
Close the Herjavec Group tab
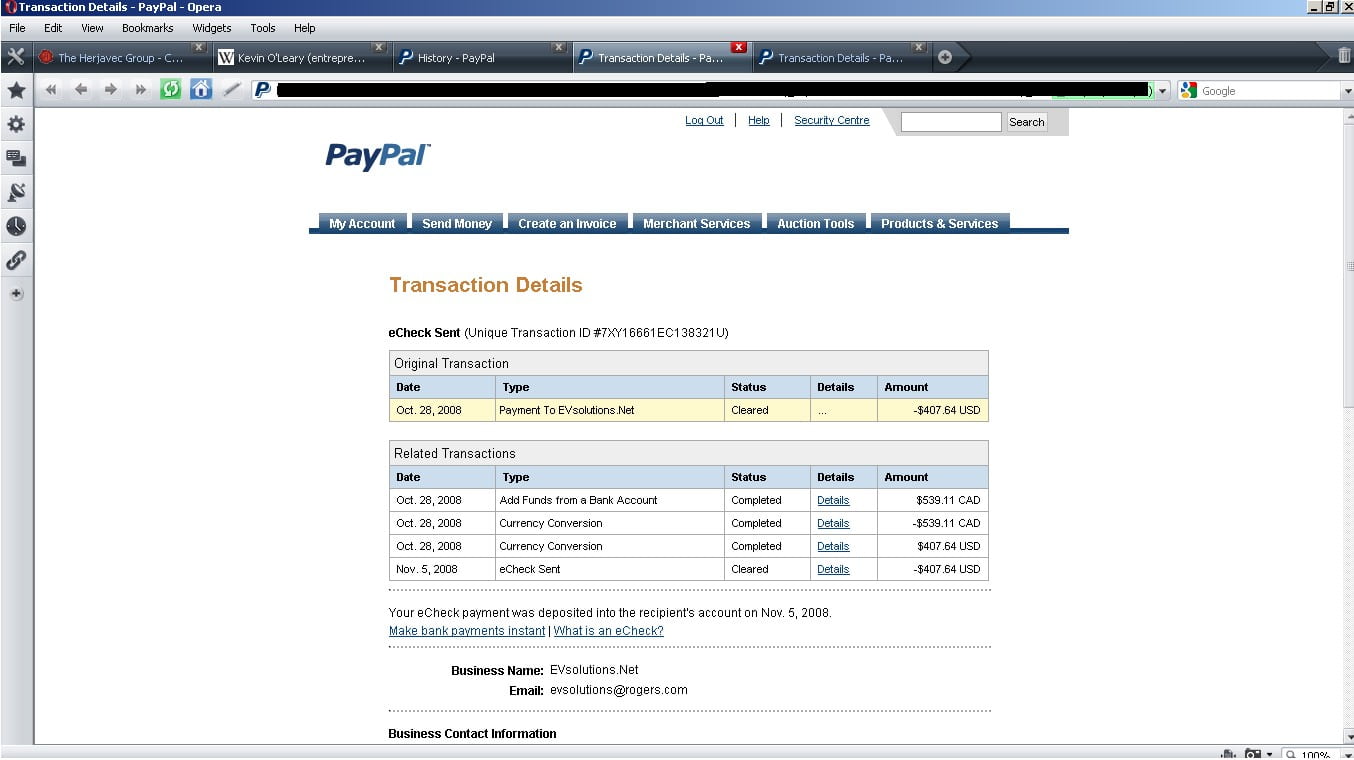point(198,47)
